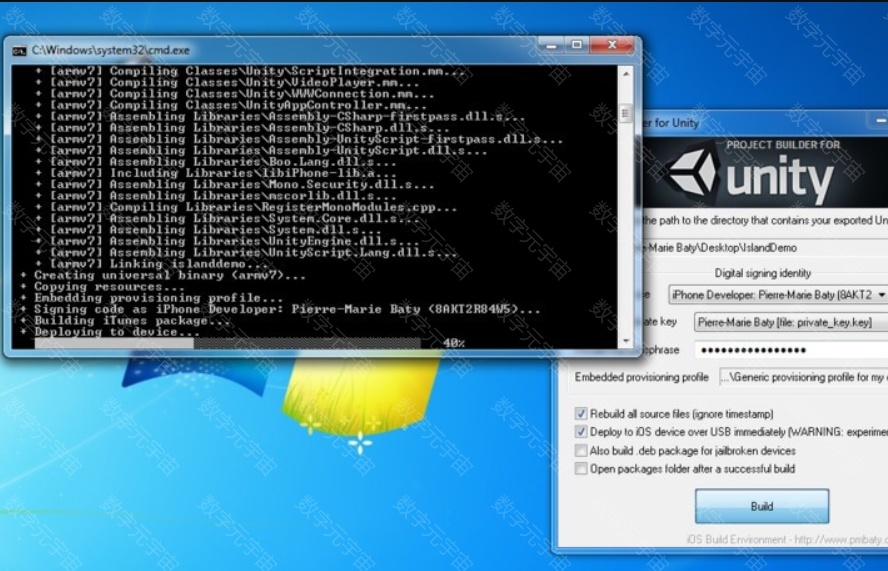Click 'Signing code as iPhone Developer' line
The image size is (888, 571).
pos(280,309)
